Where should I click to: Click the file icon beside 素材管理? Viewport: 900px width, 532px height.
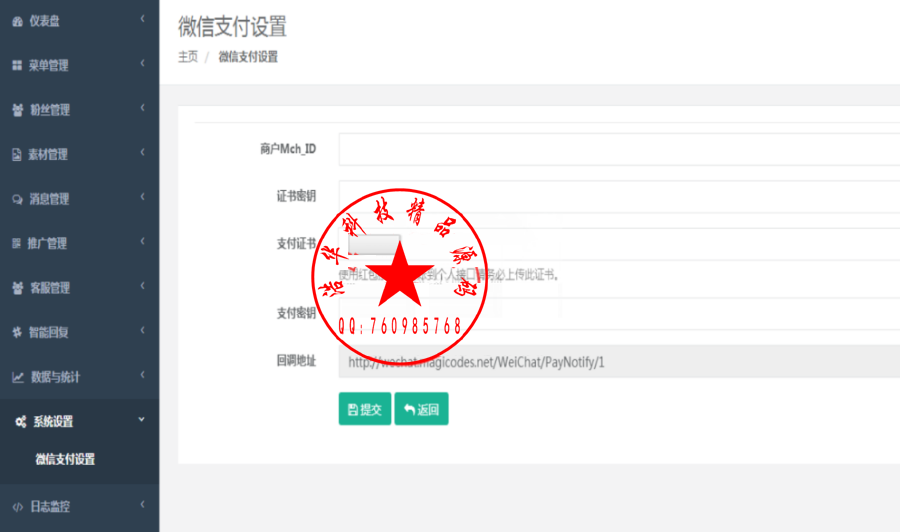[17, 154]
